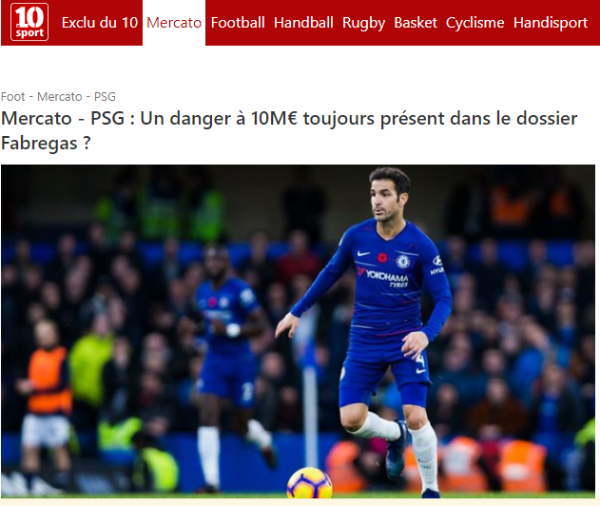
Task: Select the Mercato tab
Action: (x=174, y=23)
